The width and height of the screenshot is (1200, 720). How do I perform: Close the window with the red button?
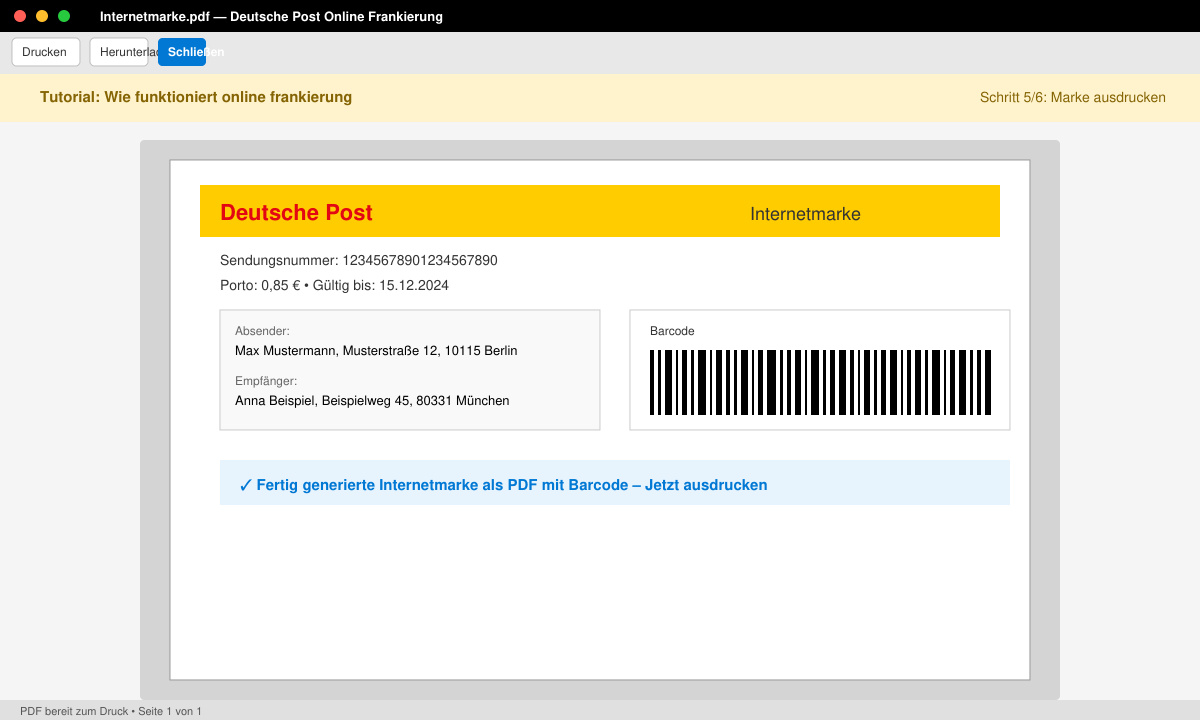20,16
